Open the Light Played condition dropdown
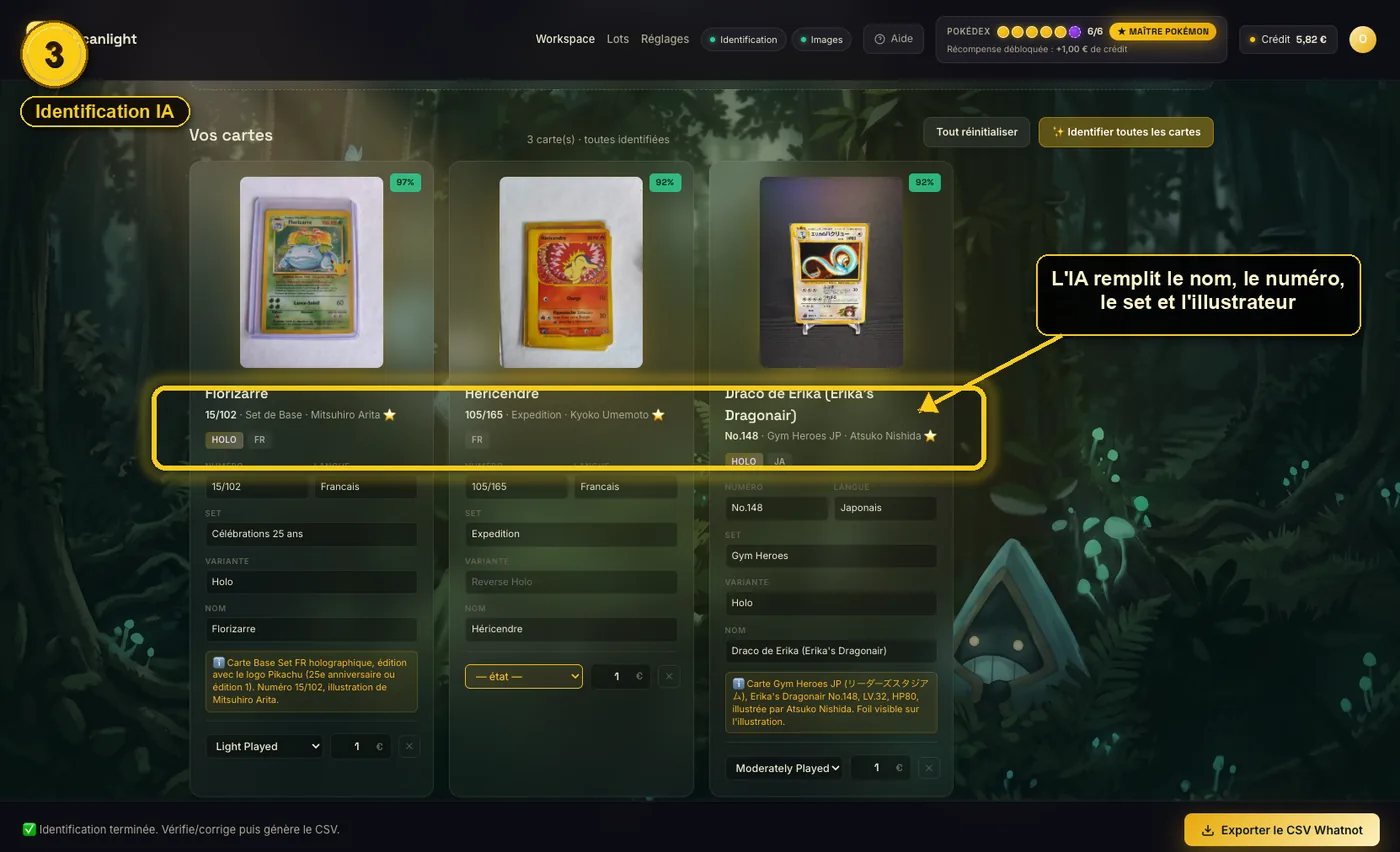Viewport: 1400px width, 852px height. coord(265,746)
